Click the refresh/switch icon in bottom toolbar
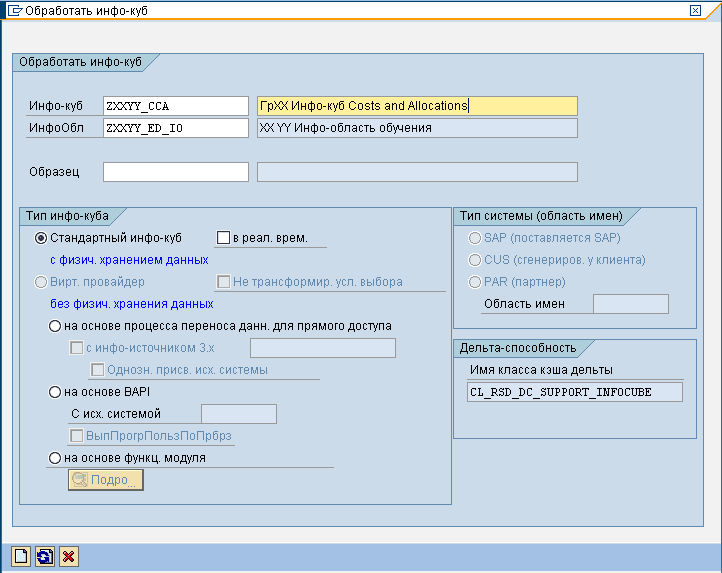Screen dimensions: 722x573 pos(45,556)
